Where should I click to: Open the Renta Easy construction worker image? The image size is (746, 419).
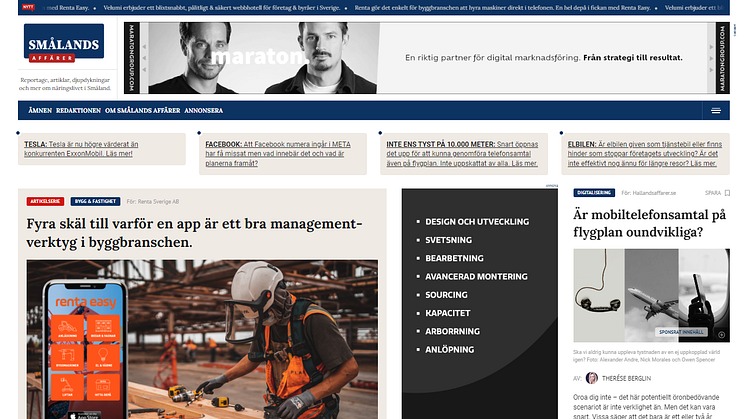[x=202, y=340]
